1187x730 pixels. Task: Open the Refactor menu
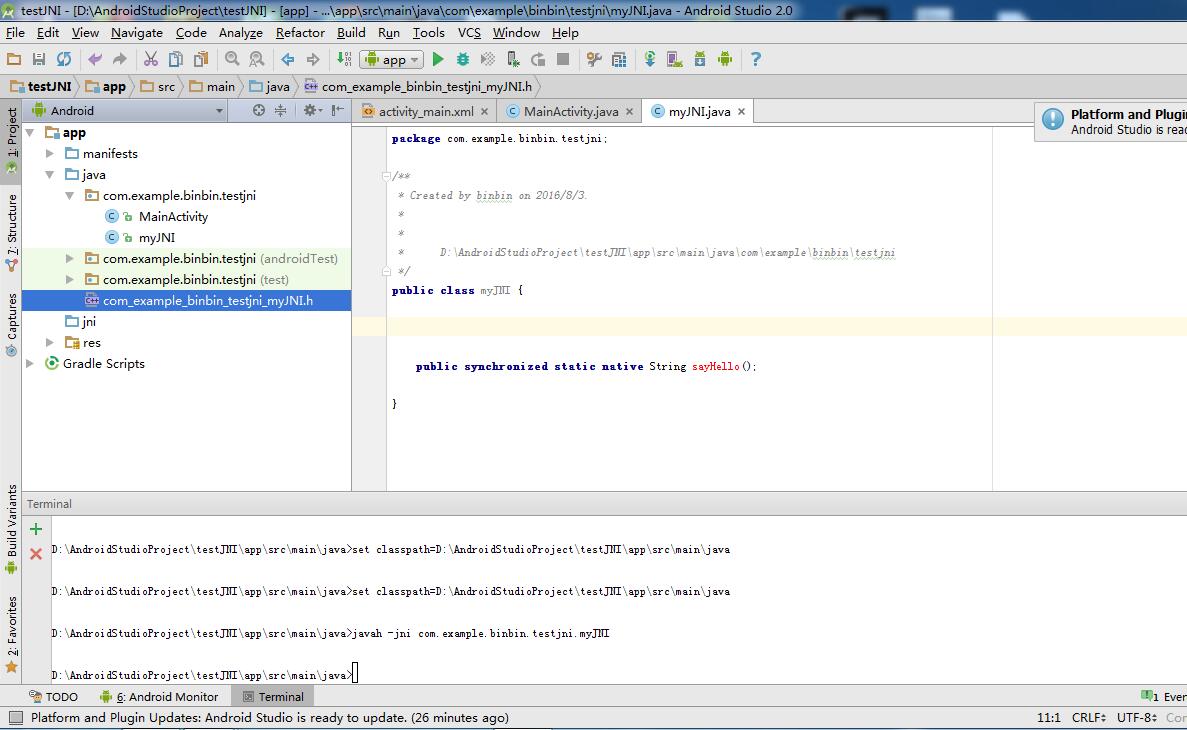[x=300, y=33]
